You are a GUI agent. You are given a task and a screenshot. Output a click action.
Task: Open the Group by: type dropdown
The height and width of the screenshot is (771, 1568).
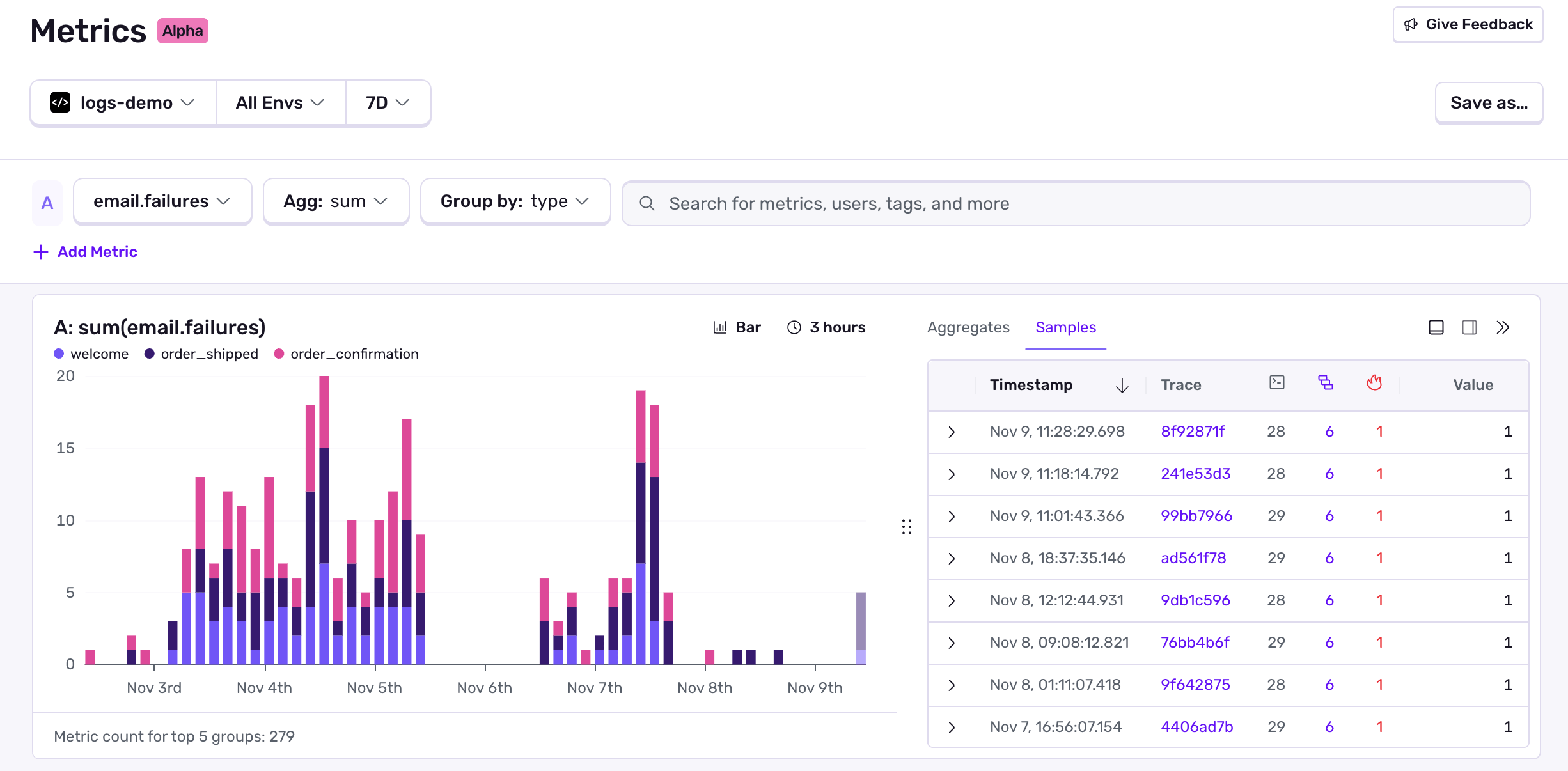click(x=515, y=201)
